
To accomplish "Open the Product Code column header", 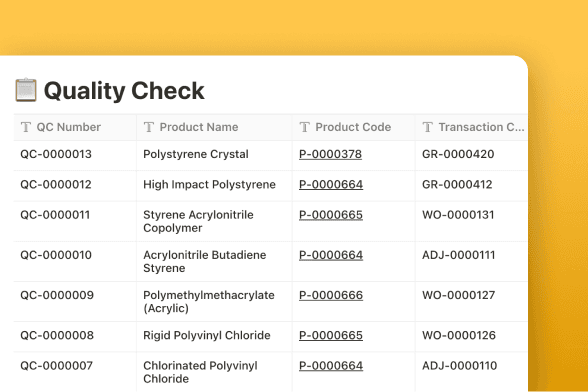I will click(354, 127).
